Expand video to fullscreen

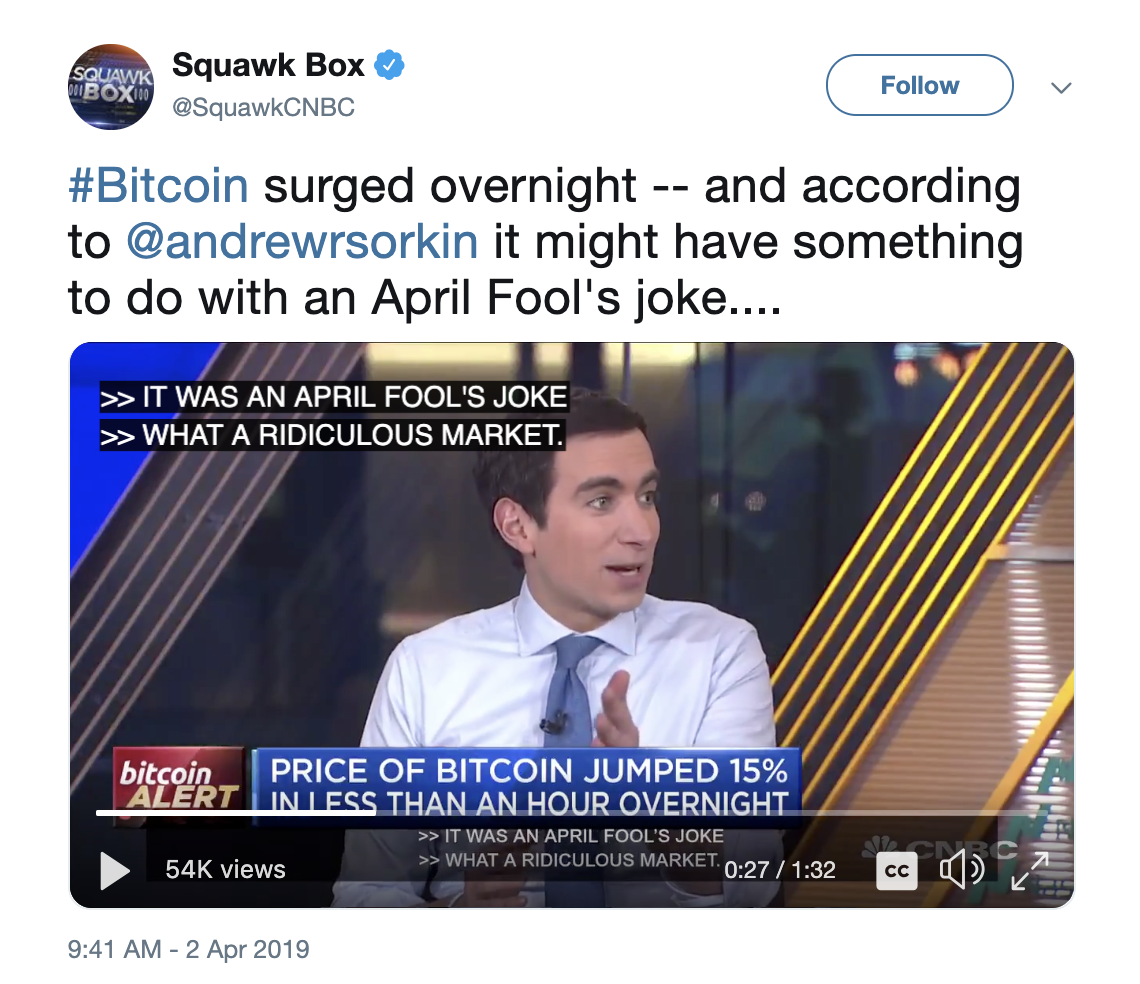(x=1030, y=871)
